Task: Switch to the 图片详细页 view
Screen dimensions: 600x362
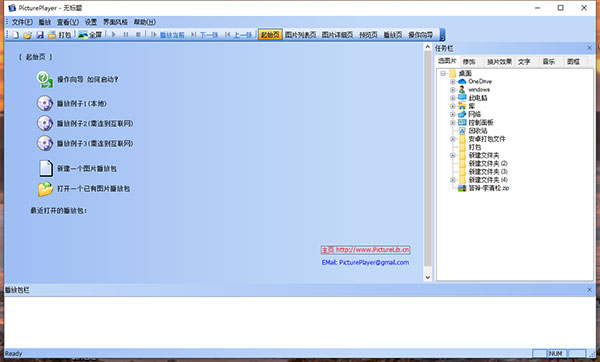Action: (x=337, y=35)
